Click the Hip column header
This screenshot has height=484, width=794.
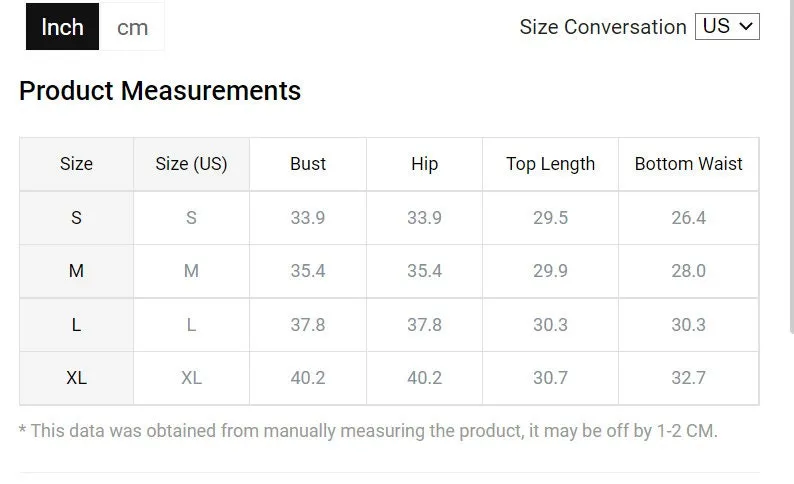(x=424, y=164)
